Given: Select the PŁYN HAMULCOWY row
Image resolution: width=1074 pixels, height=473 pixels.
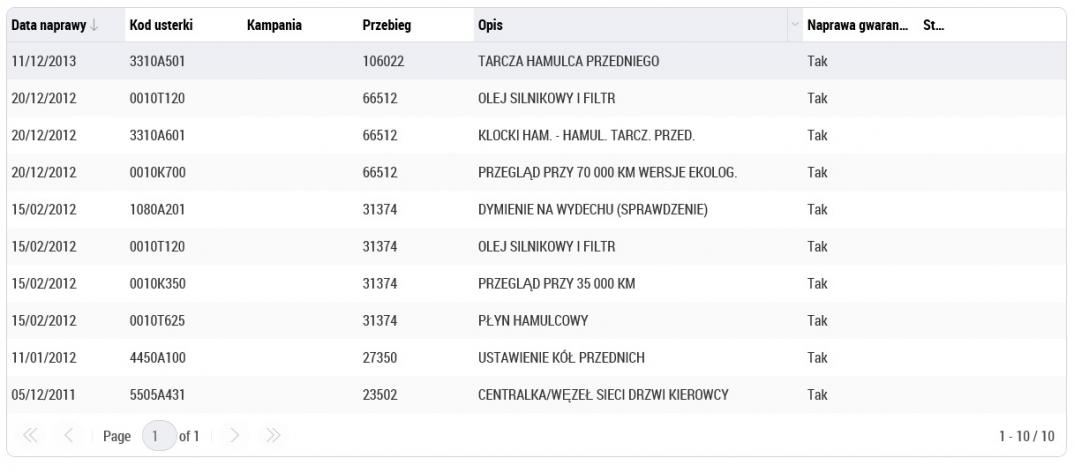Looking at the screenshot, I should coord(536,320).
